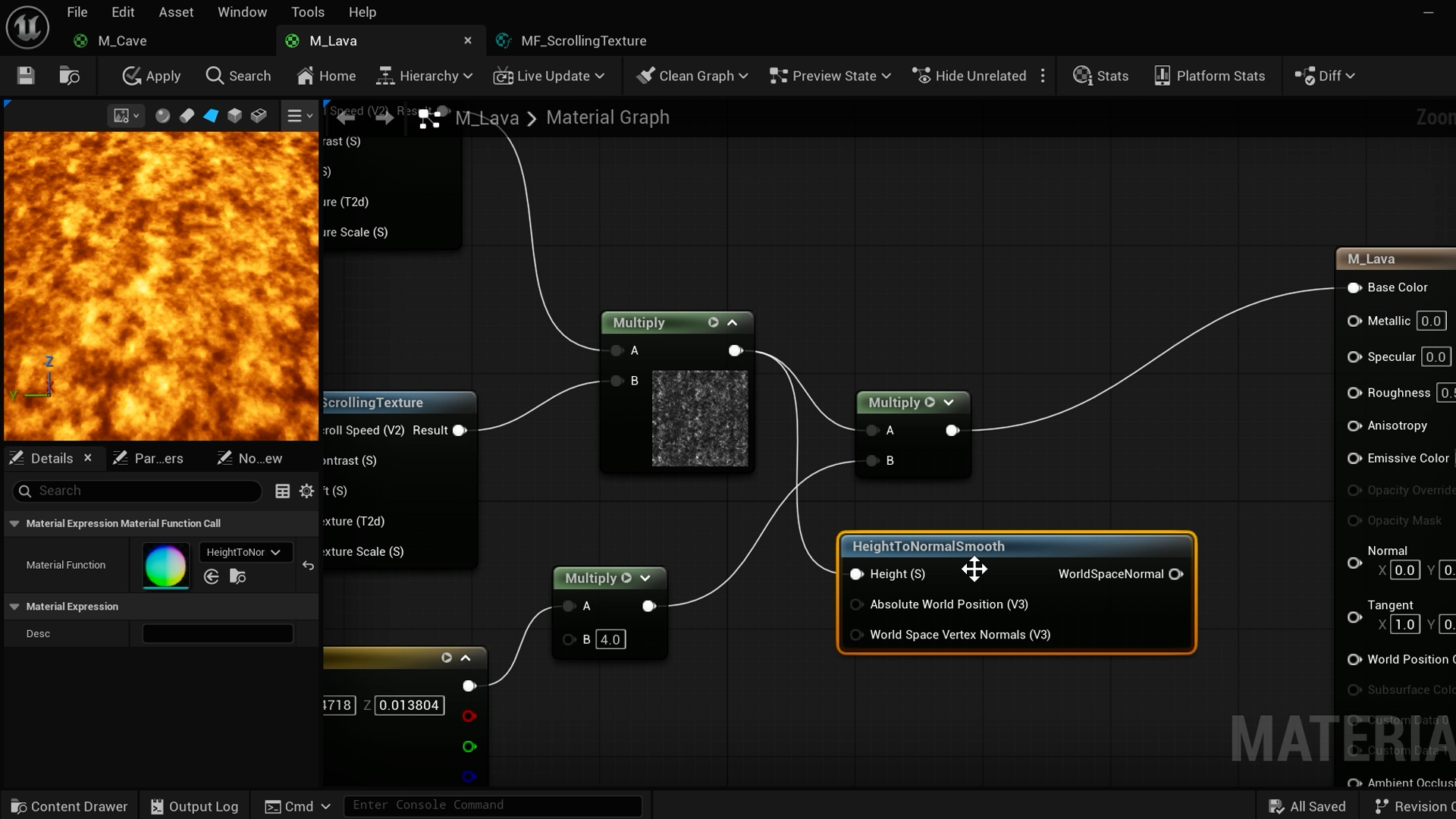Click the HeightToNormalSmooth function thumbnail
The width and height of the screenshot is (1456, 819).
coord(165,566)
